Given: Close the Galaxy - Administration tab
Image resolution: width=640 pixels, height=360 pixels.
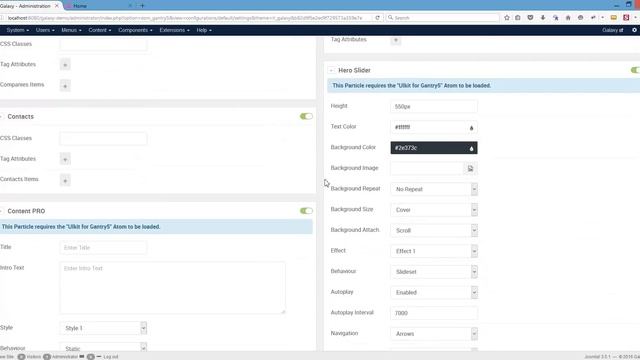Looking at the screenshot, I should coord(57,6).
